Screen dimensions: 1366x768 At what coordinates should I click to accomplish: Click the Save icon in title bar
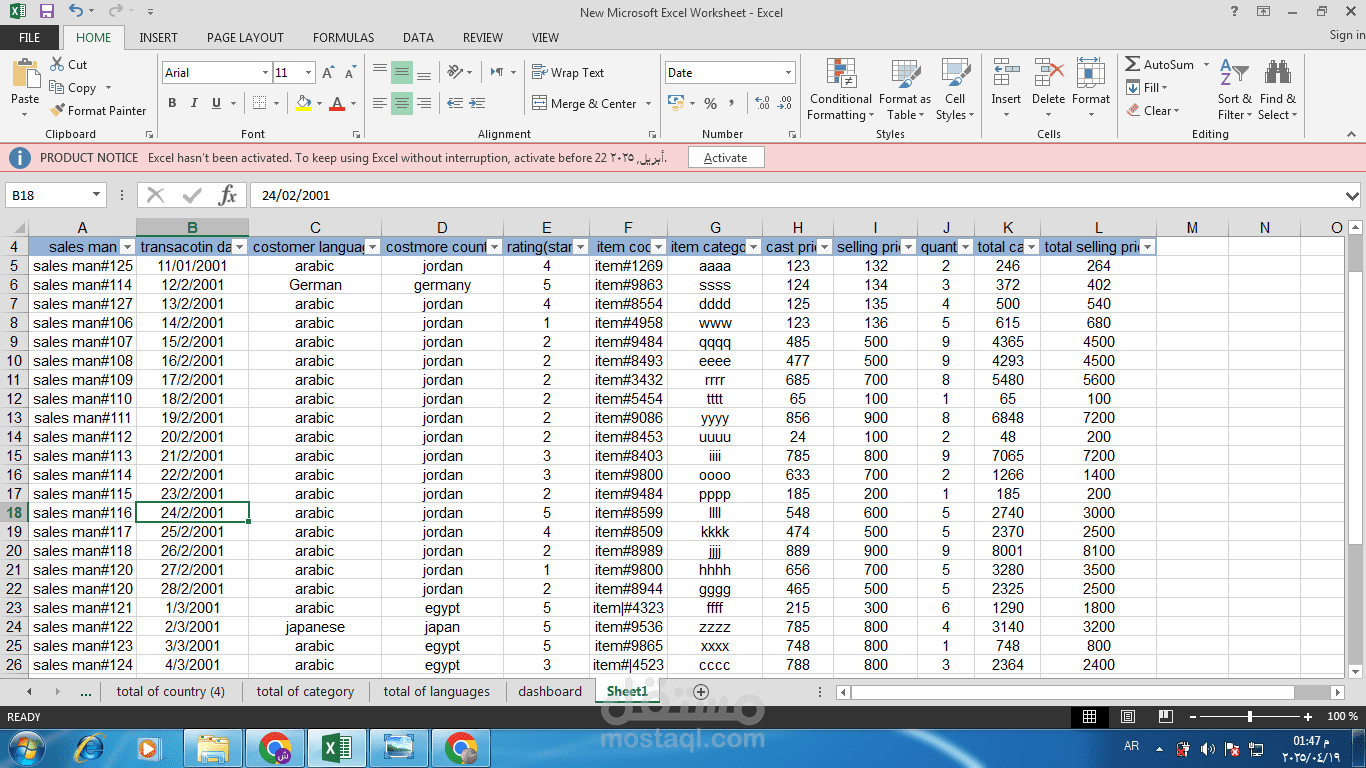coord(47,12)
